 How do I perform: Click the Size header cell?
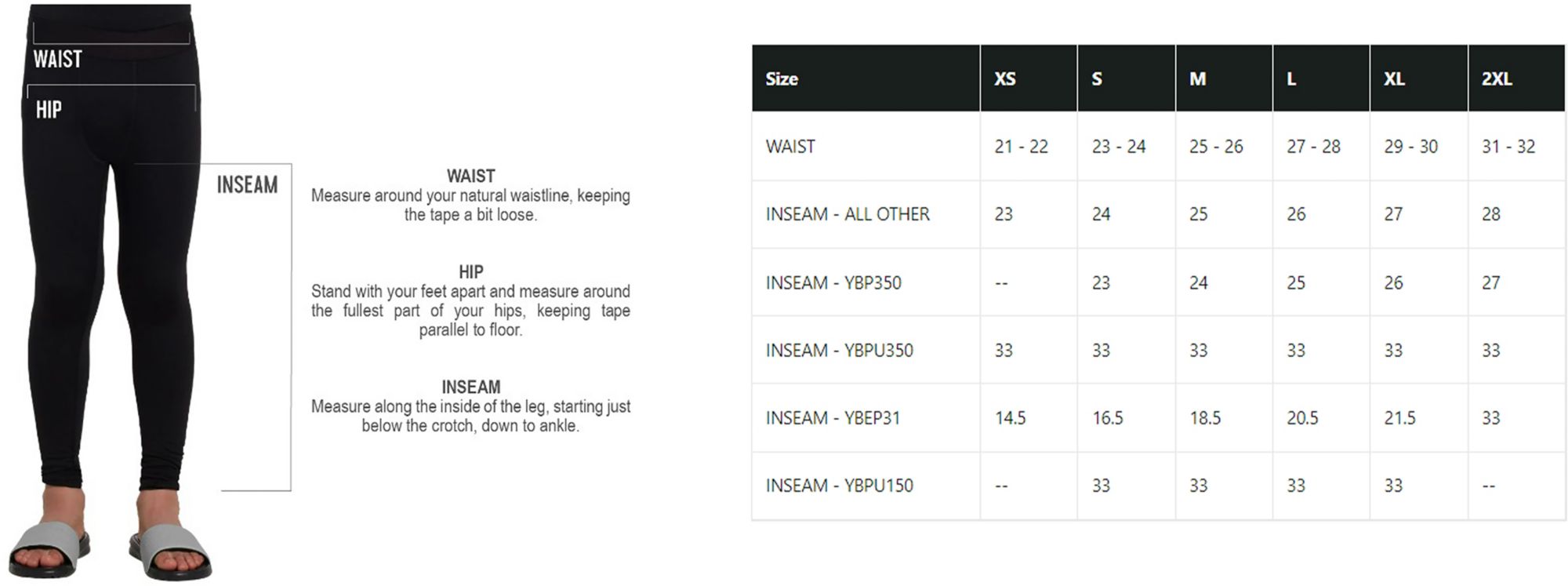(x=782, y=79)
